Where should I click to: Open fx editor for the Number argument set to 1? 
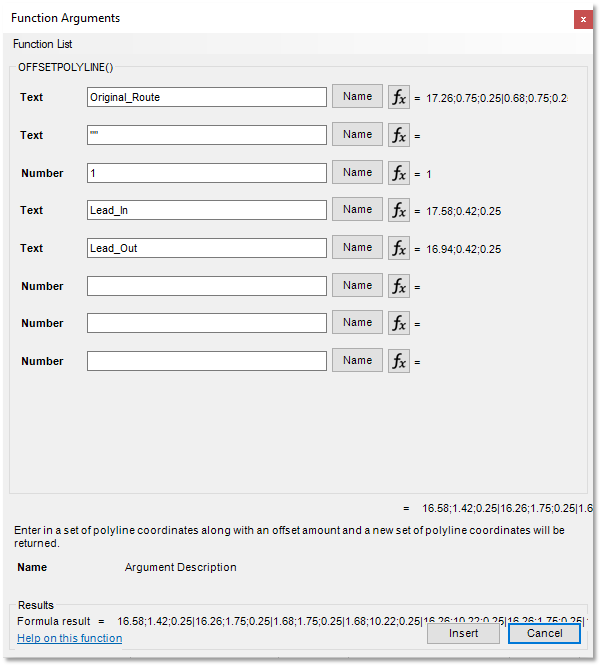click(x=399, y=173)
